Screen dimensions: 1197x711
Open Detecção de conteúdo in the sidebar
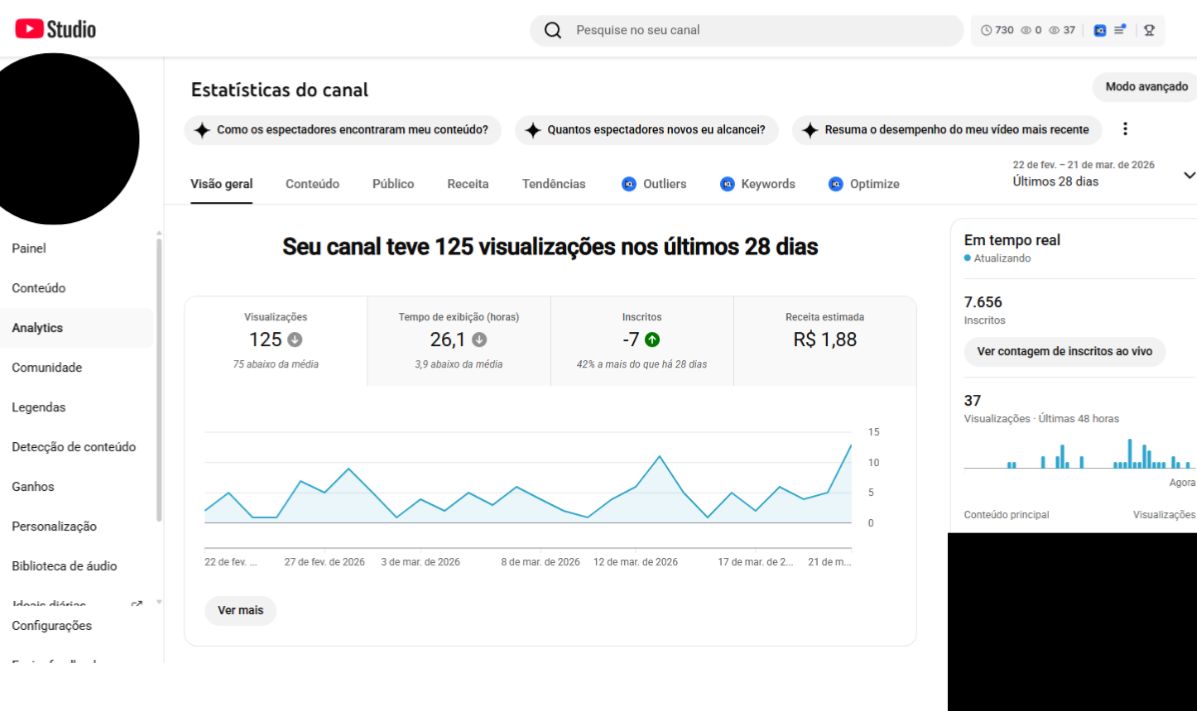(76, 447)
